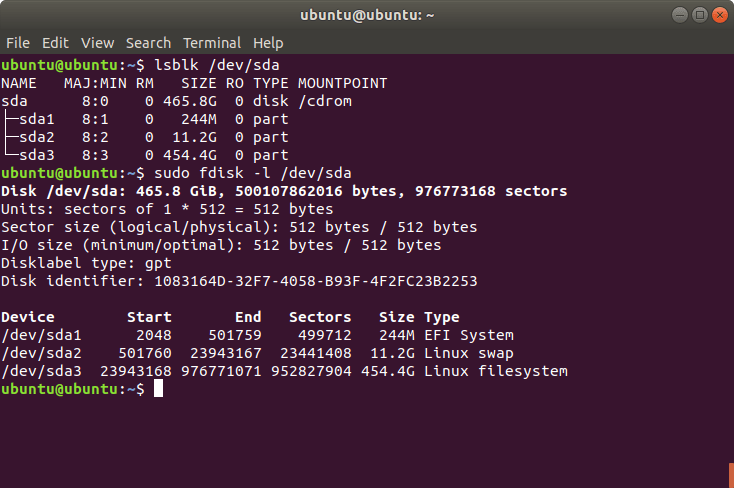Click the MOUNTPOINT column header
The image size is (734, 488).
point(343,83)
